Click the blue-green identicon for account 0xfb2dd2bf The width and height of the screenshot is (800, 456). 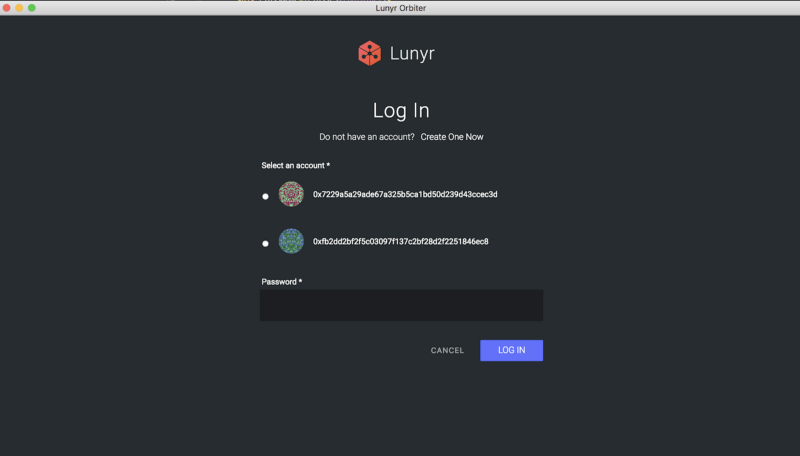[291, 241]
